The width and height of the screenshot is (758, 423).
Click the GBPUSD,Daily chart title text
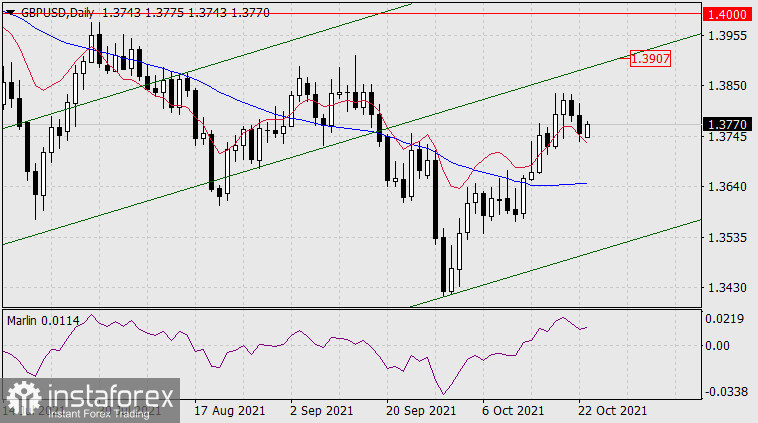pyautogui.click(x=57, y=13)
